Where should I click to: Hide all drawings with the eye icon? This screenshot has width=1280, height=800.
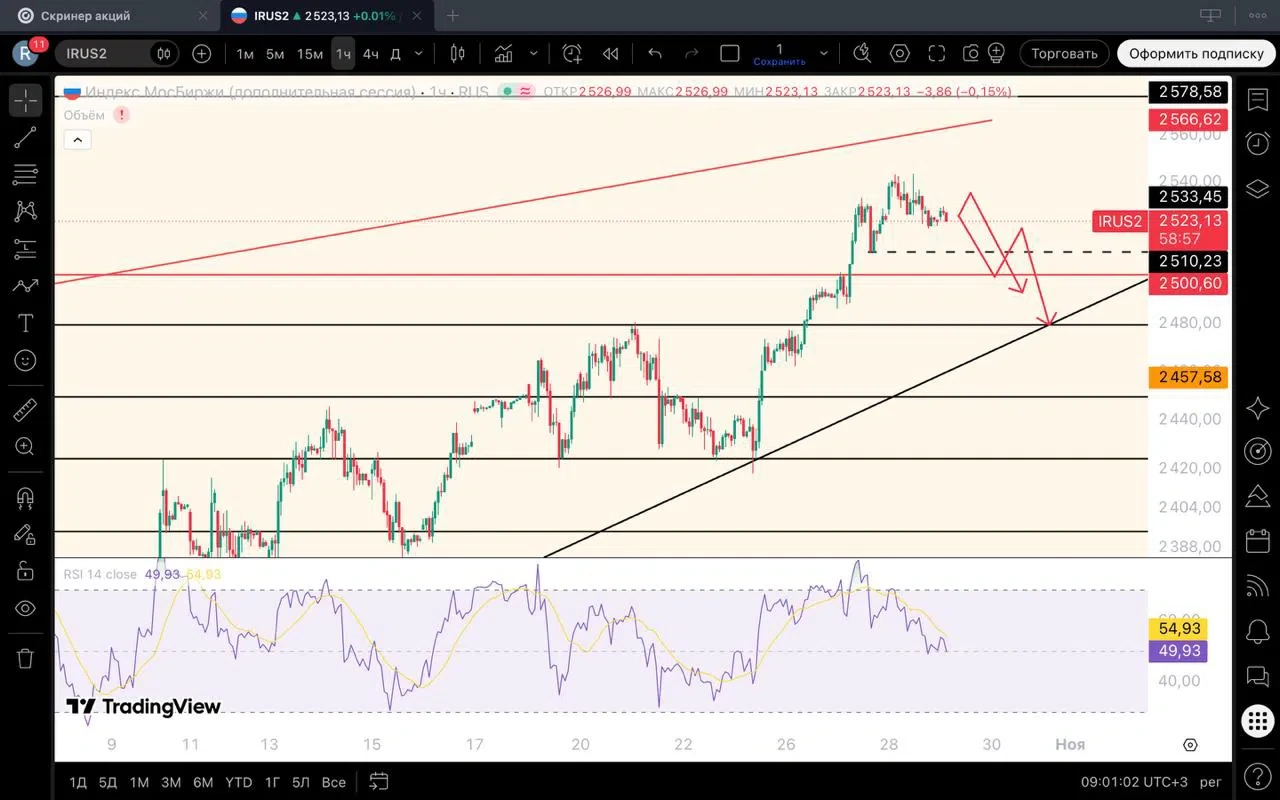[x=26, y=608]
